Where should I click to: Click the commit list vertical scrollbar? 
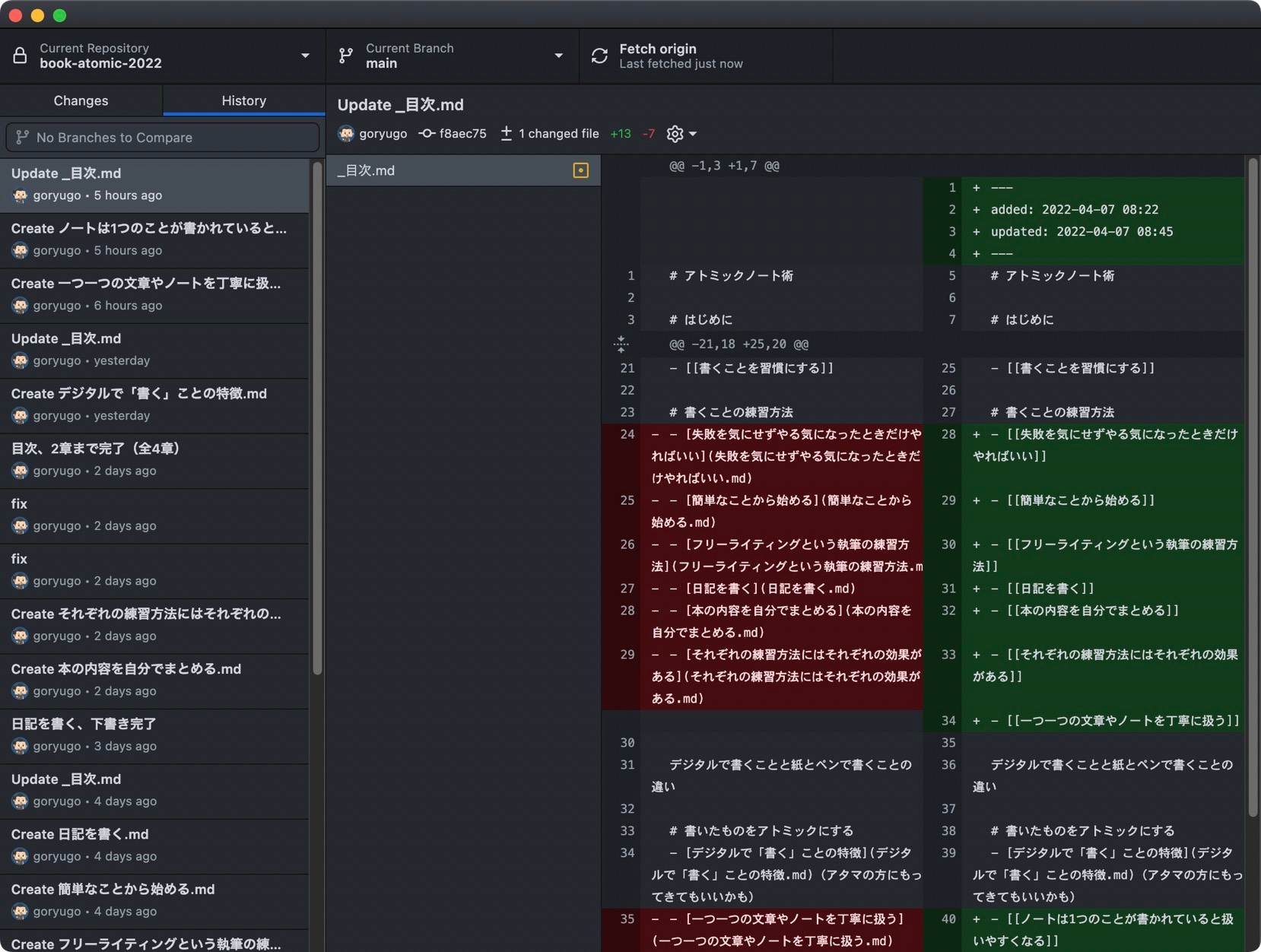coord(316,418)
